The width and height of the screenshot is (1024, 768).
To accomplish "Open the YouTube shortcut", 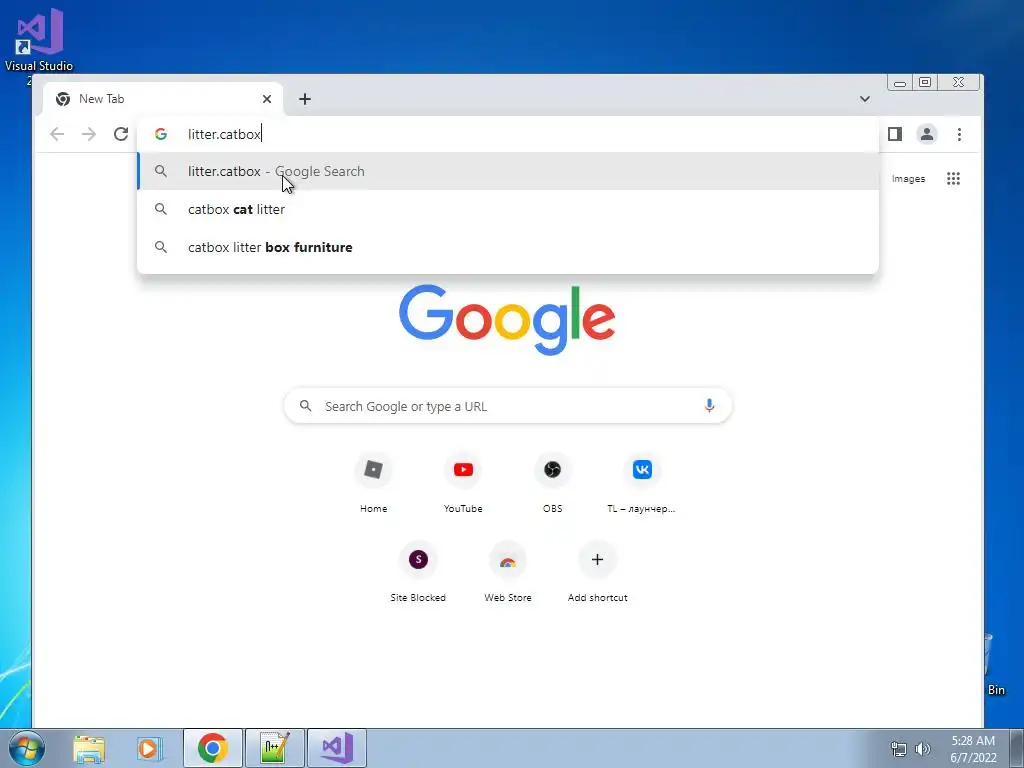I will click(x=463, y=482).
